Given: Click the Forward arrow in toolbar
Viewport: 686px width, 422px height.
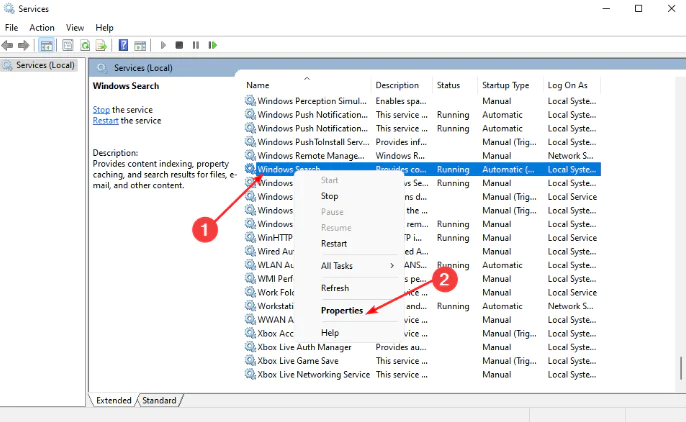Looking at the screenshot, I should 22,45.
